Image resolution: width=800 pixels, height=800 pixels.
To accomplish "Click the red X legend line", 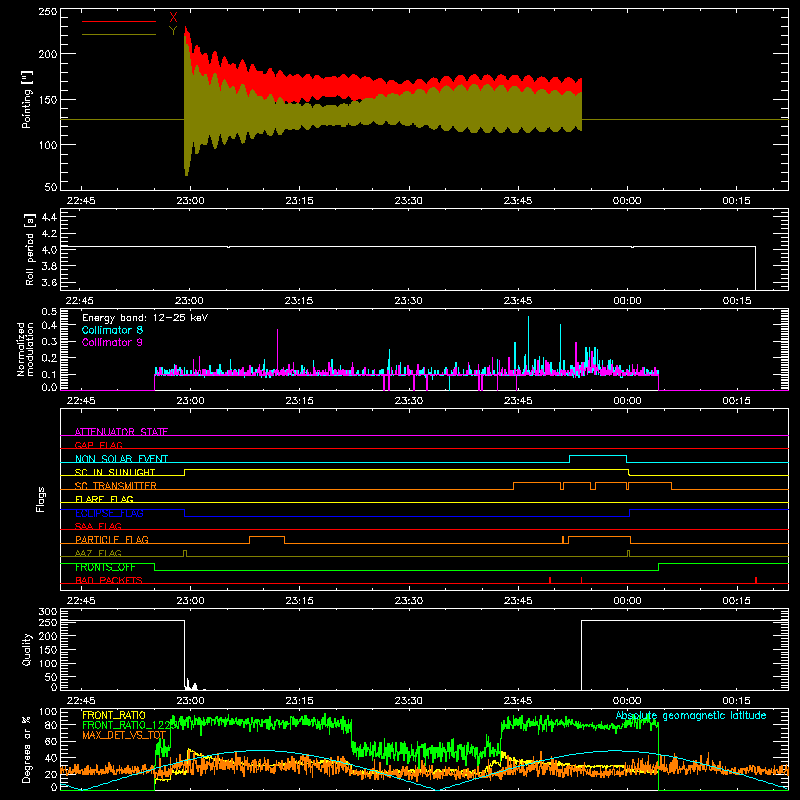I will (119, 21).
